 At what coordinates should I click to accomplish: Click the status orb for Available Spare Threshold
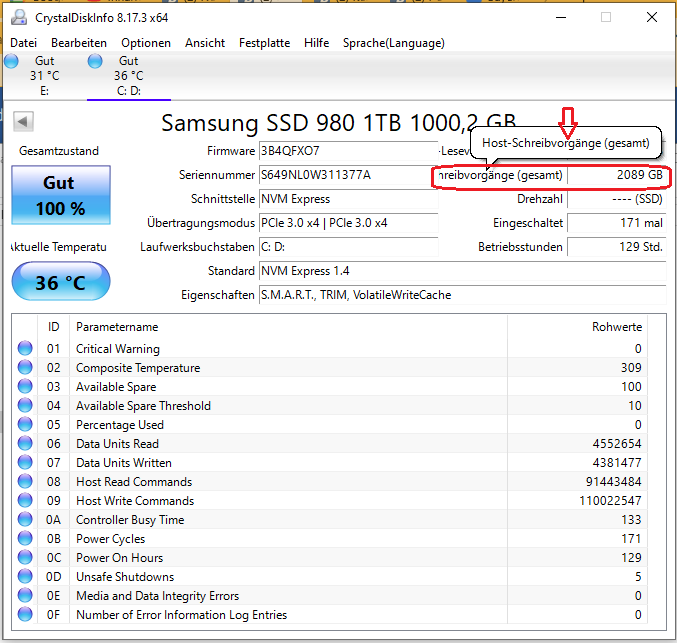(x=25, y=405)
